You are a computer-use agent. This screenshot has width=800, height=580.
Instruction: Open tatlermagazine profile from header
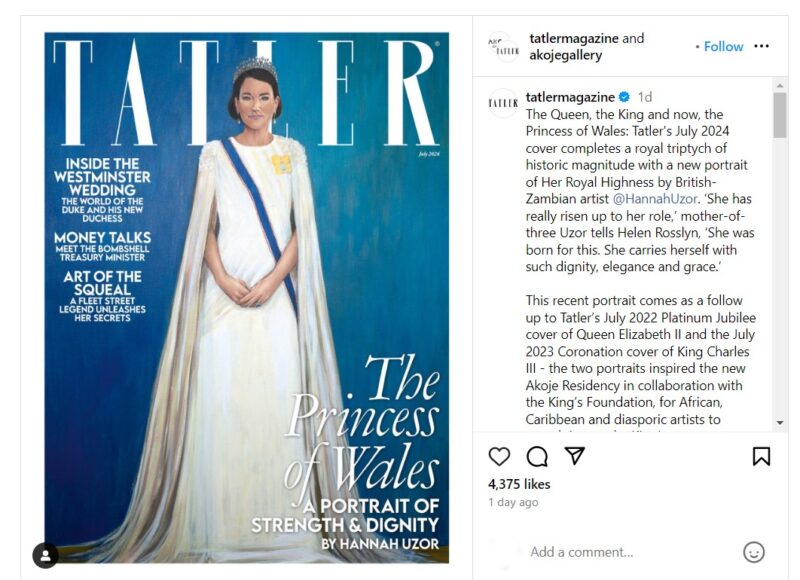574,38
